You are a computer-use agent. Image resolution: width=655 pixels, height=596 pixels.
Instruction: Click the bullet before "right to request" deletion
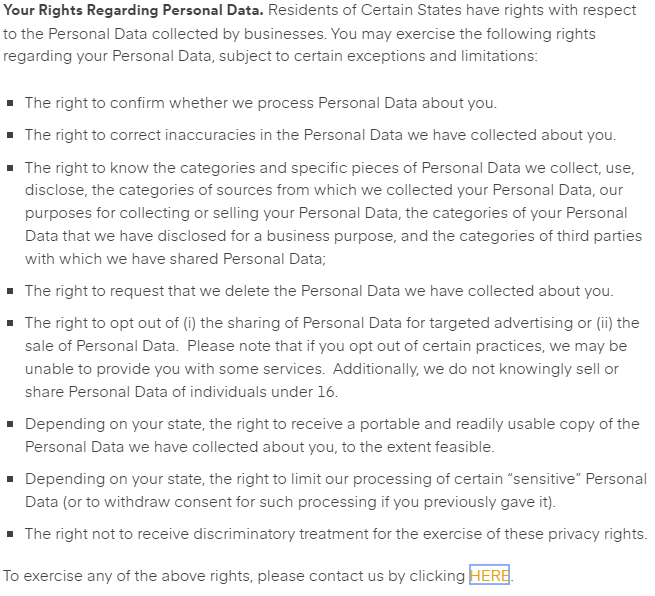point(10,291)
